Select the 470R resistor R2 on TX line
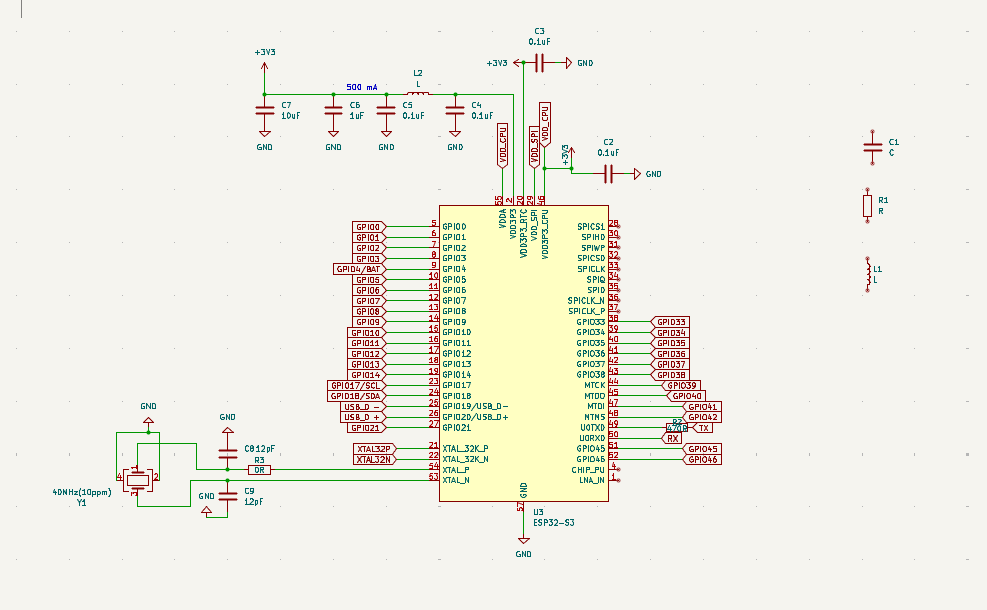The height and width of the screenshot is (610, 987). click(676, 427)
